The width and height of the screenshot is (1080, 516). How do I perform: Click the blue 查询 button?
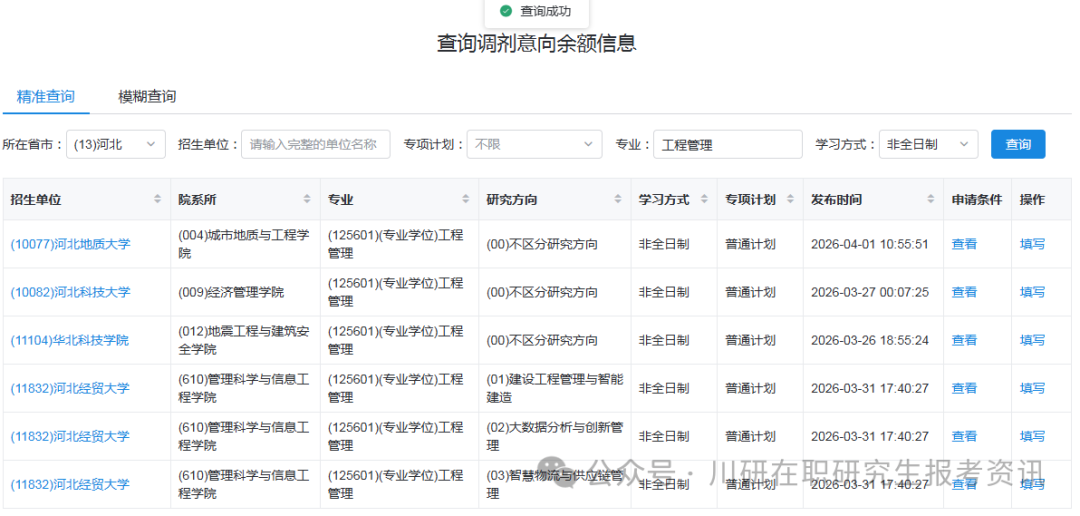click(x=1018, y=145)
